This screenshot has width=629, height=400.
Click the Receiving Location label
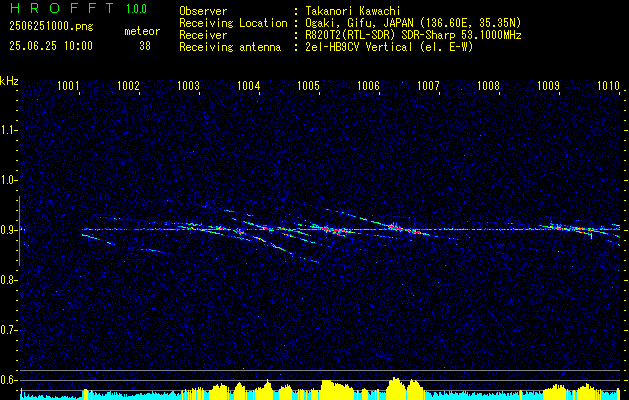click(x=233, y=23)
